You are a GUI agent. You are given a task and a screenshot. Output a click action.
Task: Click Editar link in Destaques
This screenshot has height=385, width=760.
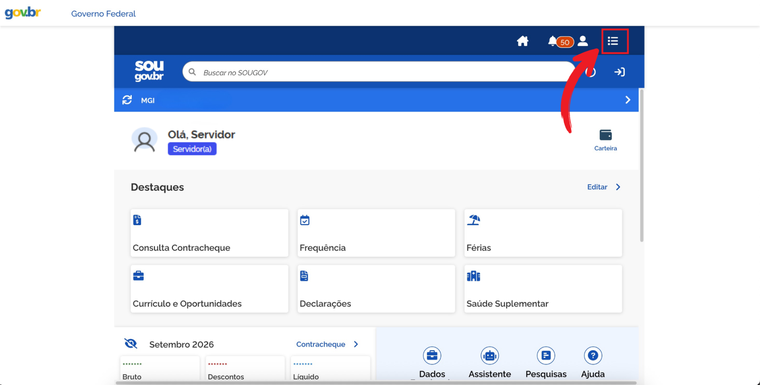pyautogui.click(x=597, y=187)
